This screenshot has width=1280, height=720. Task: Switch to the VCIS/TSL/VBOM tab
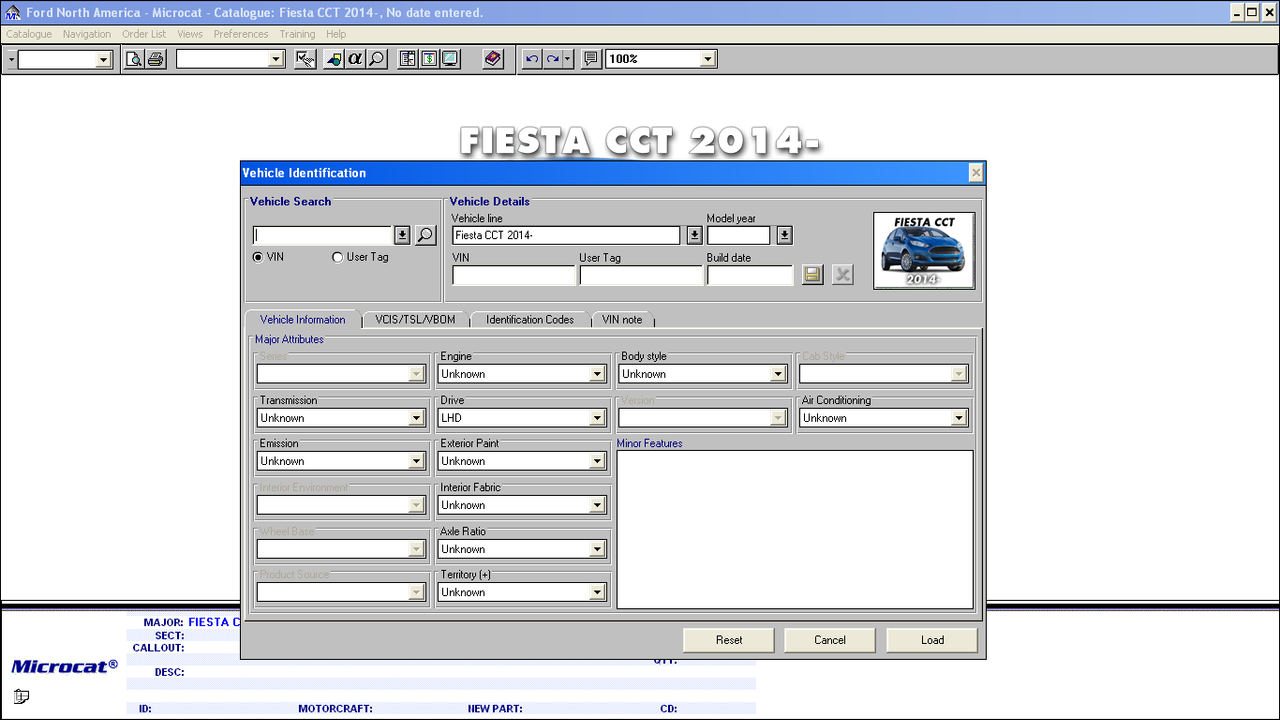click(x=415, y=320)
